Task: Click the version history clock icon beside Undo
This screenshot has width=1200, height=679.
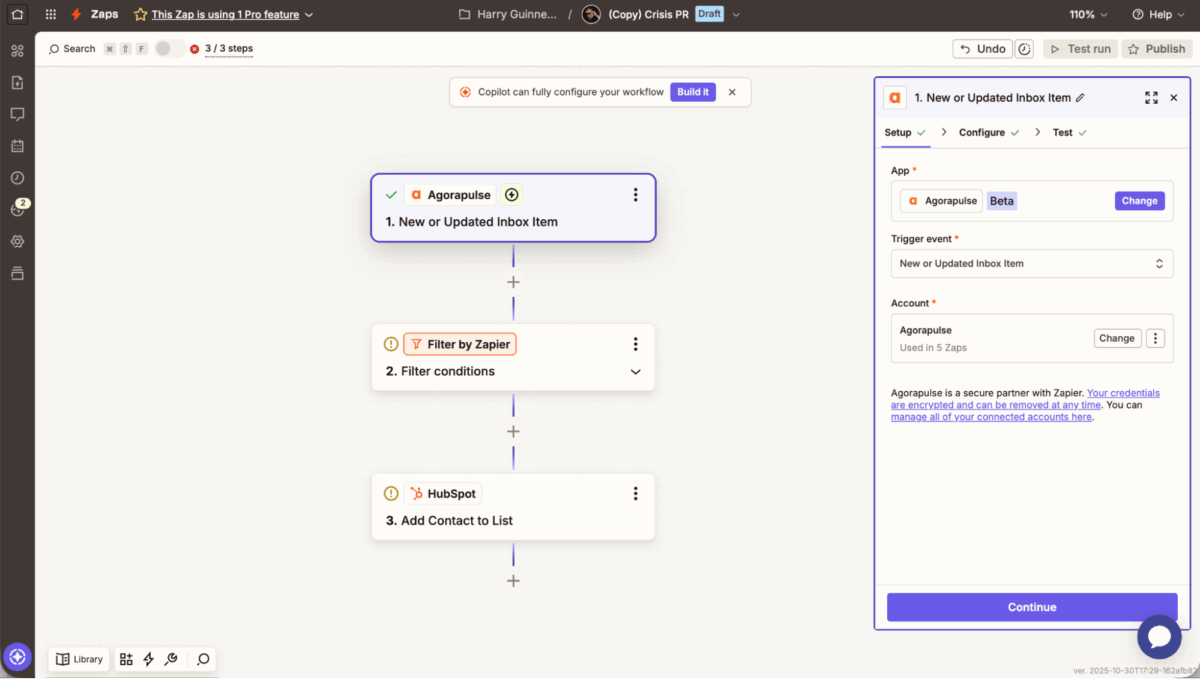Action: point(1024,48)
